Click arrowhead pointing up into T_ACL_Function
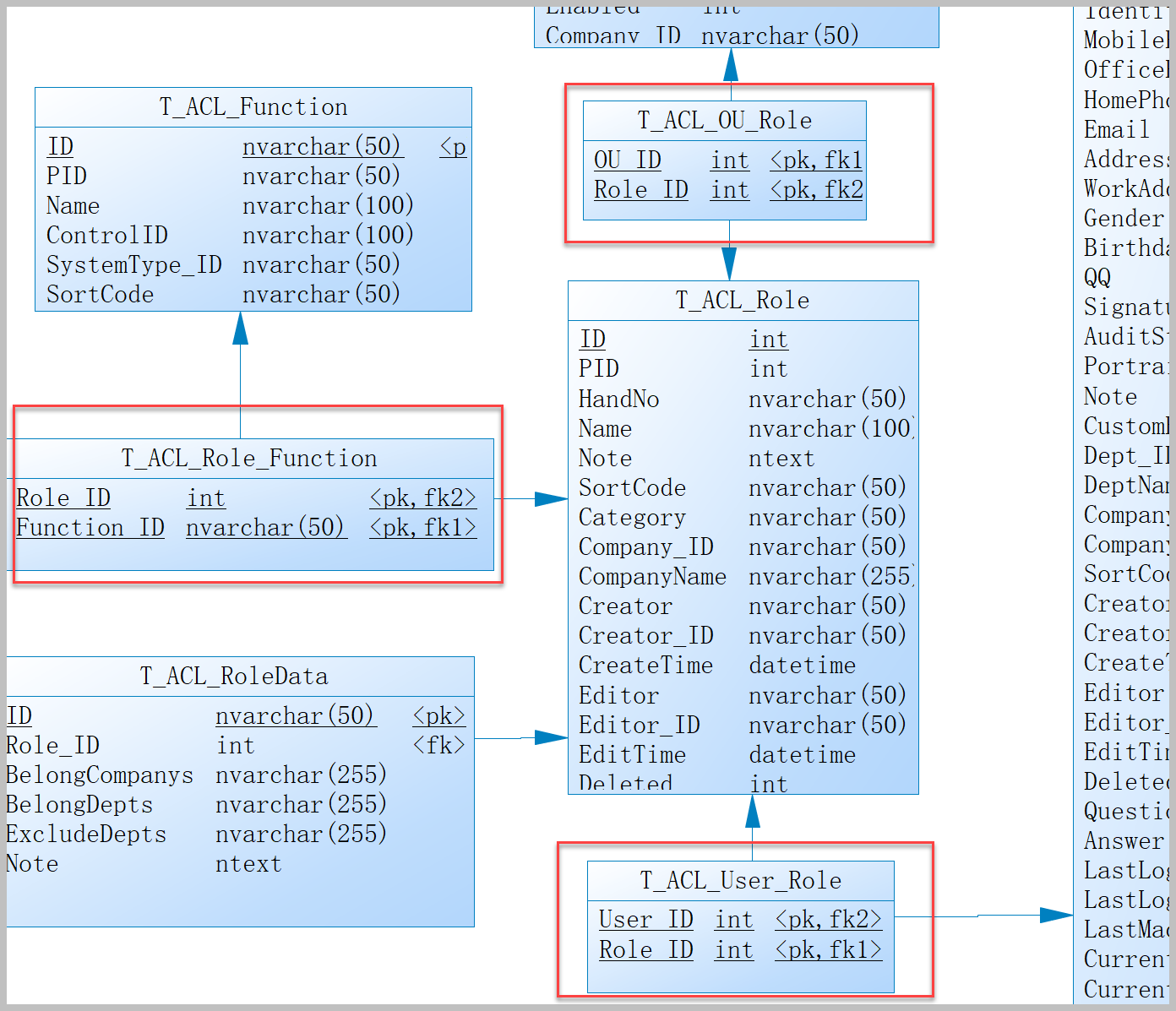The image size is (1176, 1011). click(241, 329)
